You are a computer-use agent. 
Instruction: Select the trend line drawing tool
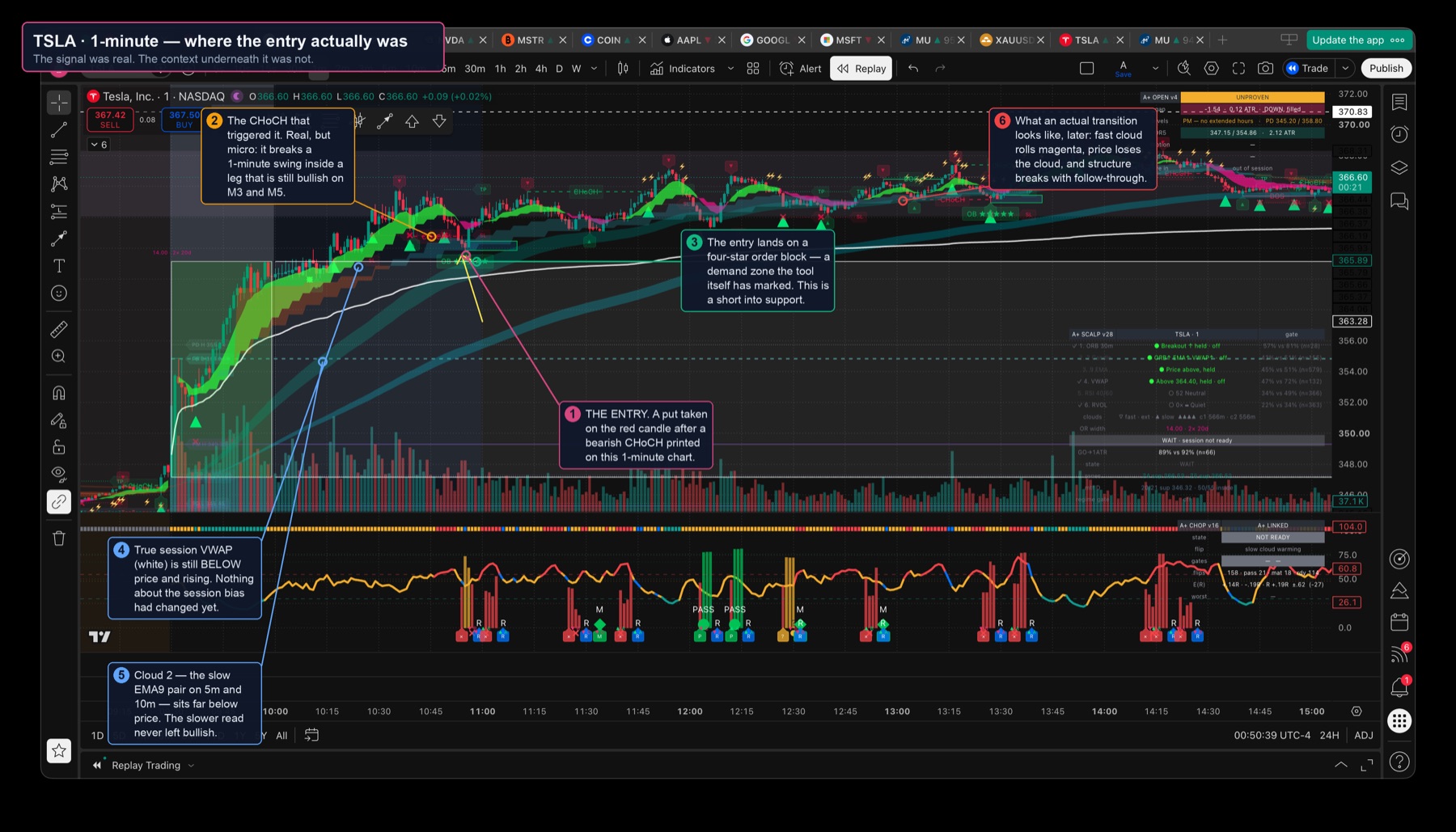pyautogui.click(x=59, y=129)
